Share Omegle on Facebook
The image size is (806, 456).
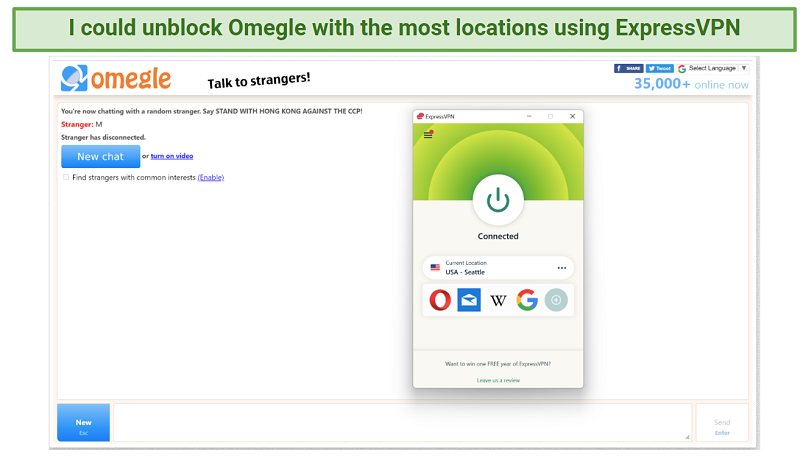[x=628, y=68]
